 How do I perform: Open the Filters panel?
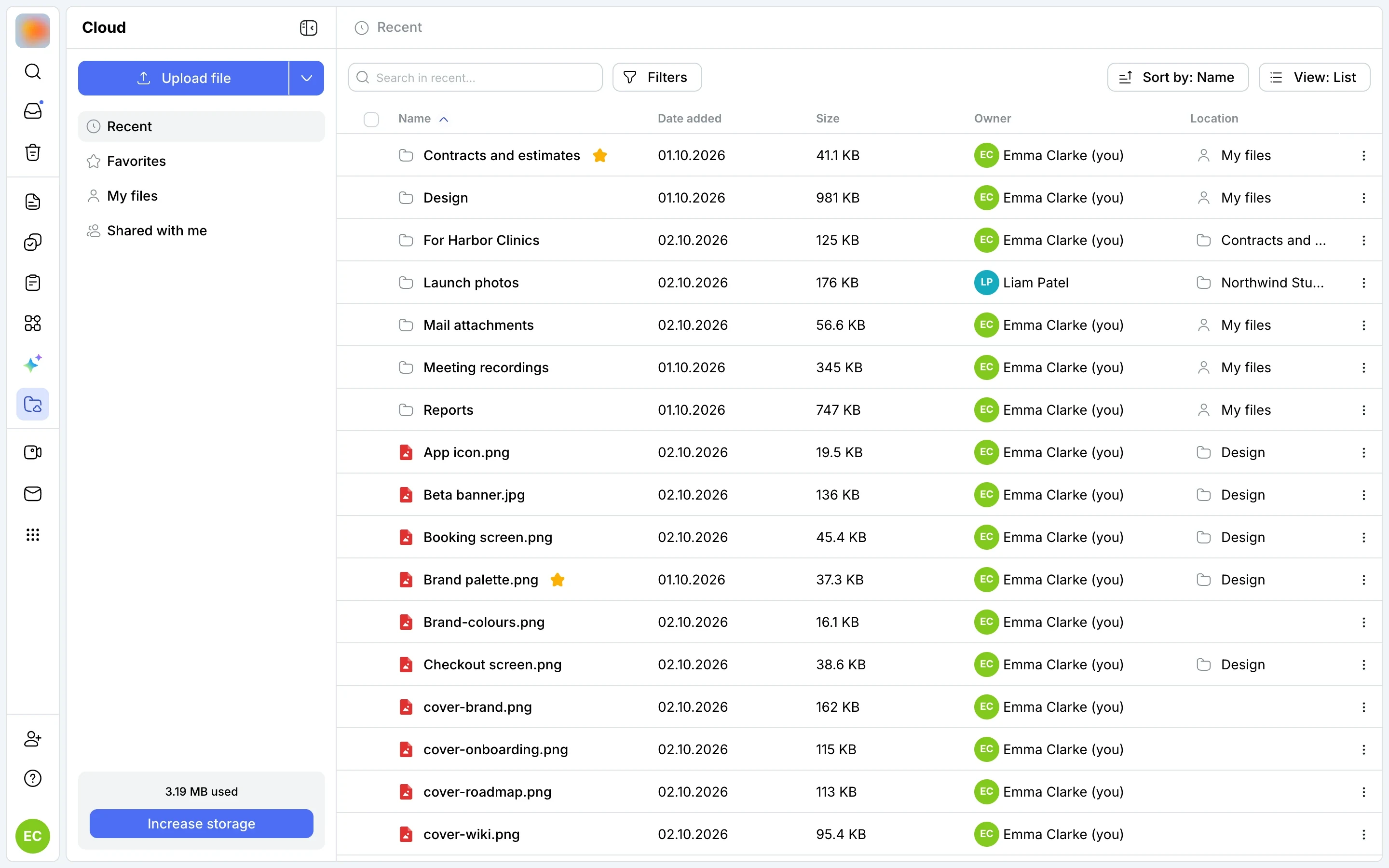click(656, 78)
